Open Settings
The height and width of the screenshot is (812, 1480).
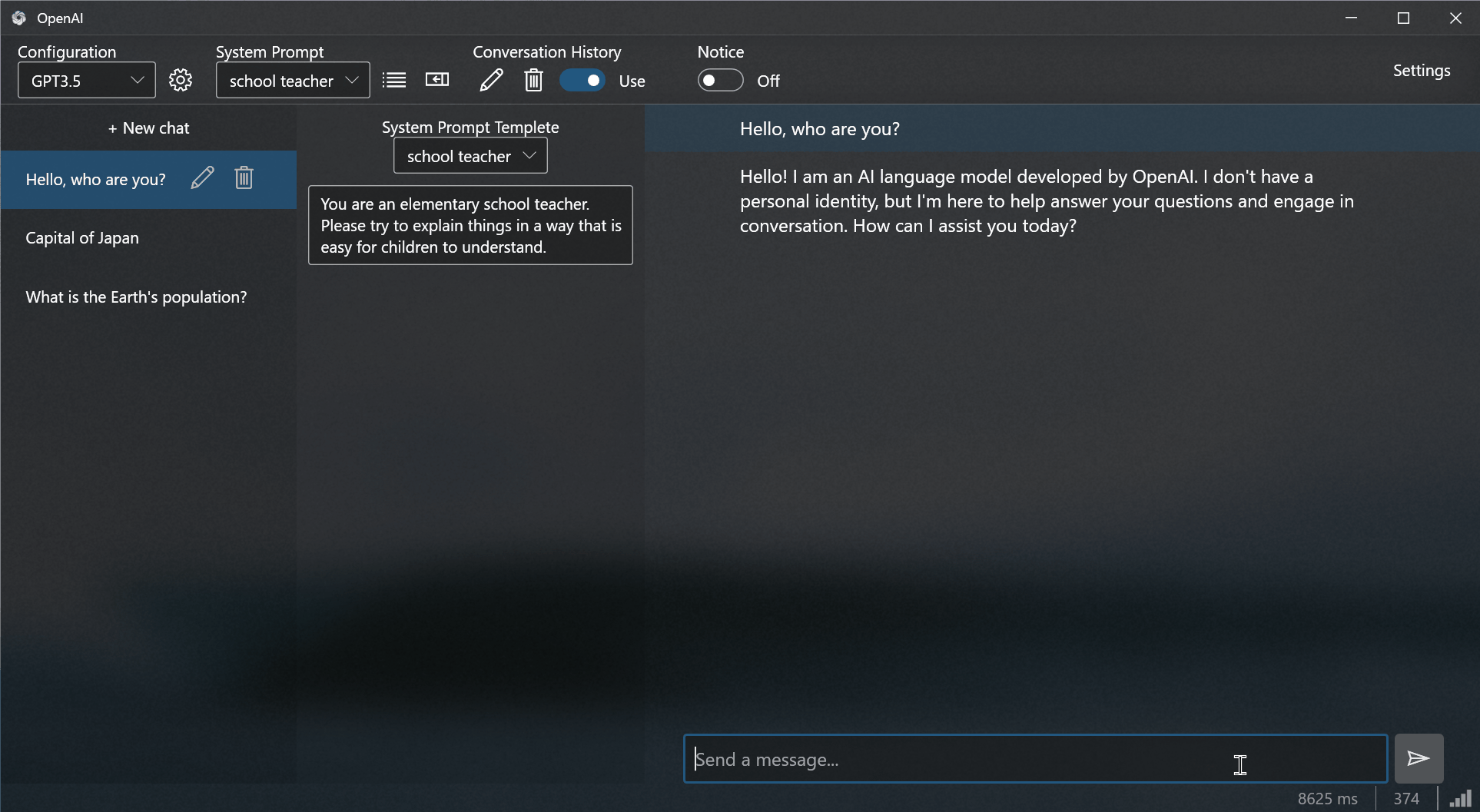1422,71
